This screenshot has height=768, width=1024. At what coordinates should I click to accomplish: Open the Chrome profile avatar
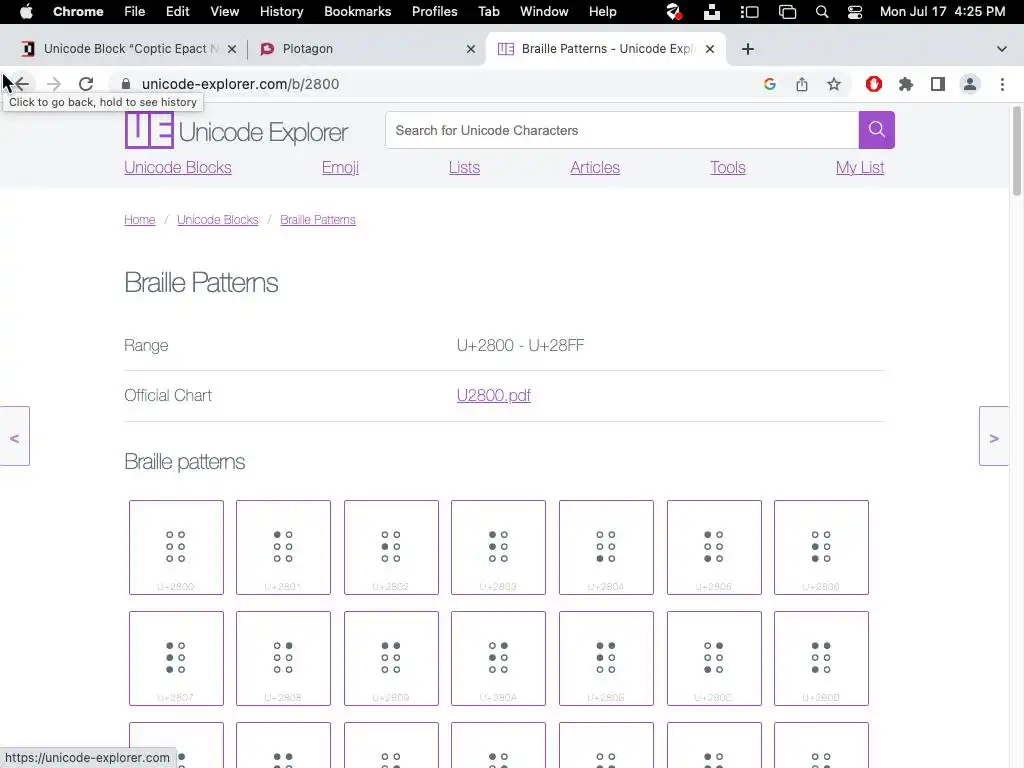(x=970, y=84)
